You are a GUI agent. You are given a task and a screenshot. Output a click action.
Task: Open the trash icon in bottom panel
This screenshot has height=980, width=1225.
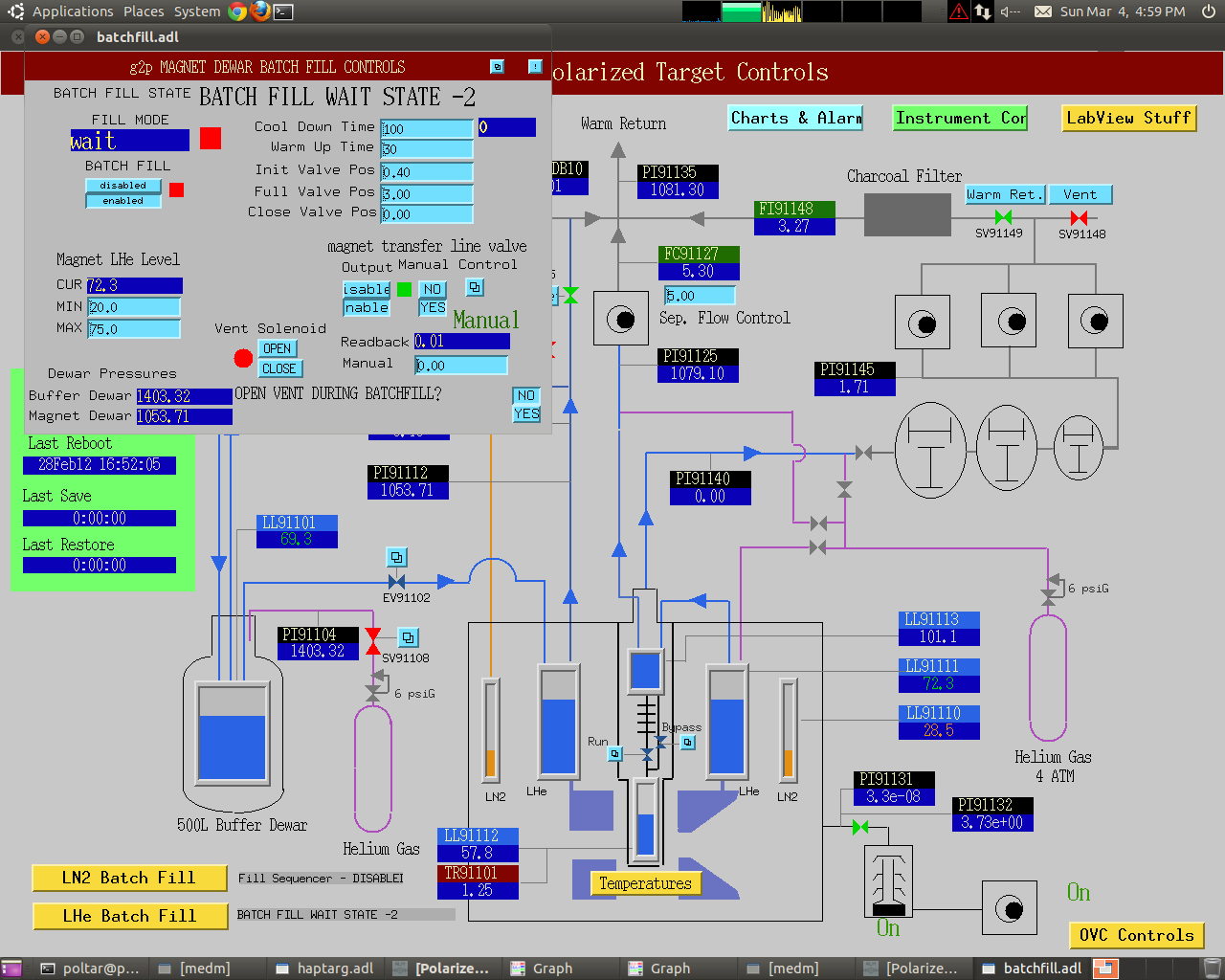tap(1213, 969)
